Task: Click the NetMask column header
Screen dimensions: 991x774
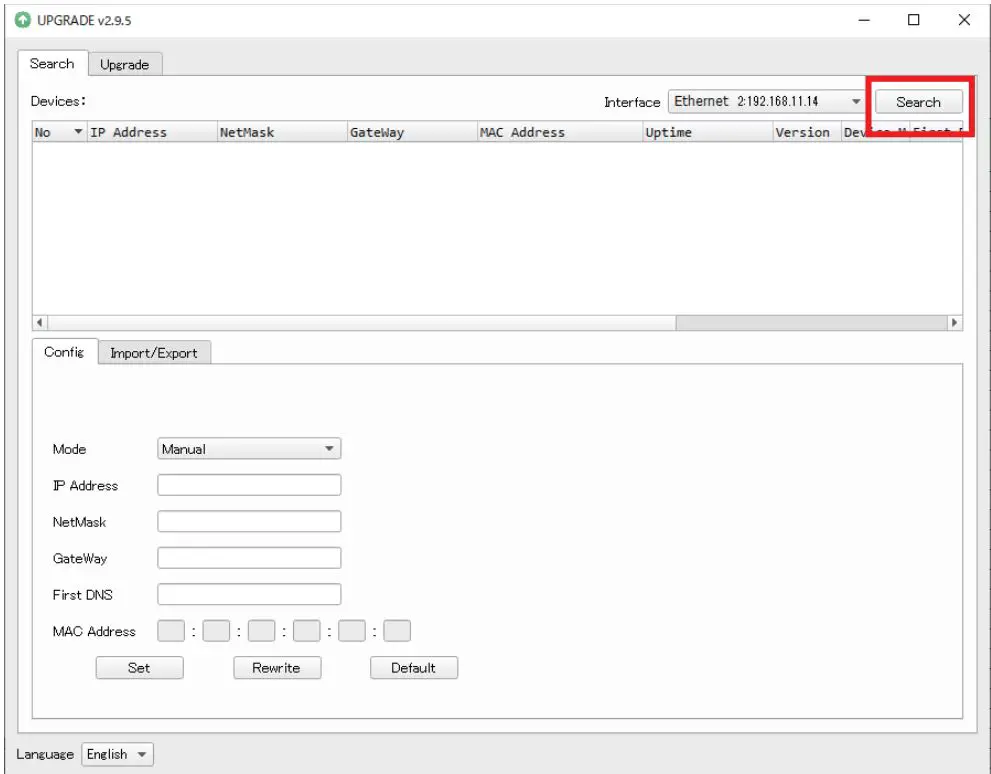Action: tap(283, 132)
